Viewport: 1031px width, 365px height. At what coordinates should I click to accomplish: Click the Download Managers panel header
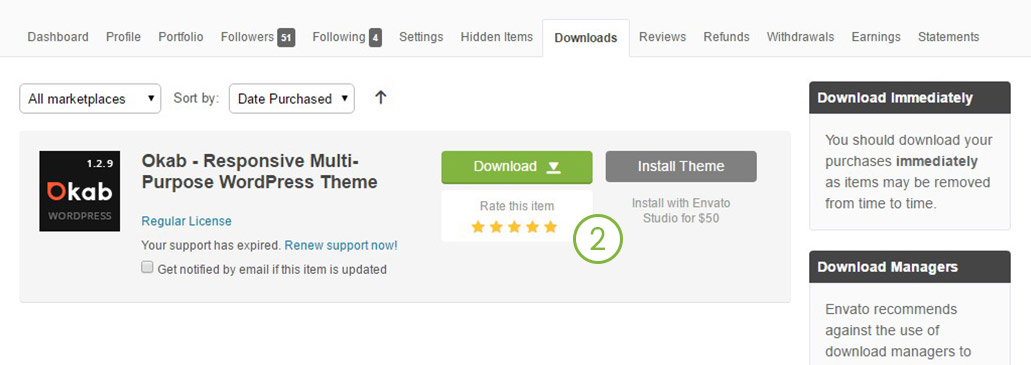[x=910, y=267]
